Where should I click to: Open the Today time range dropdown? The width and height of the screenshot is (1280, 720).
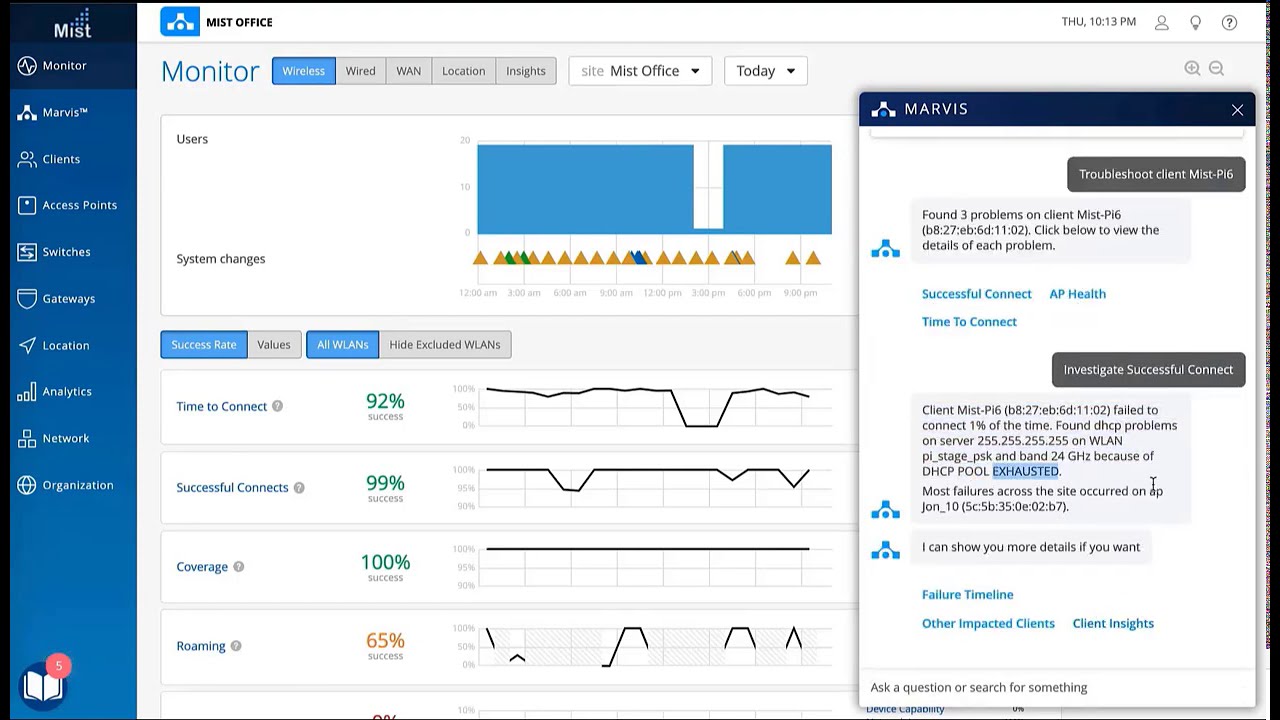[x=765, y=71]
